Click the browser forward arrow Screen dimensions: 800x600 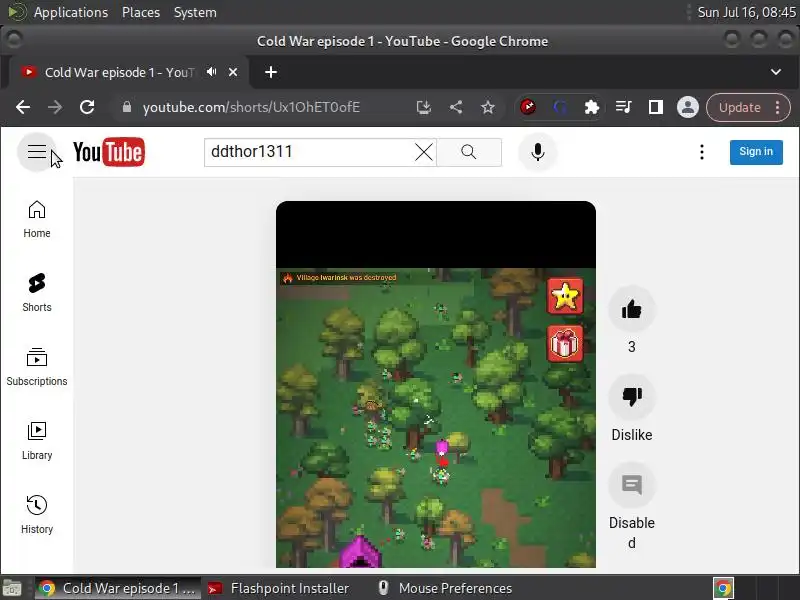[55, 107]
